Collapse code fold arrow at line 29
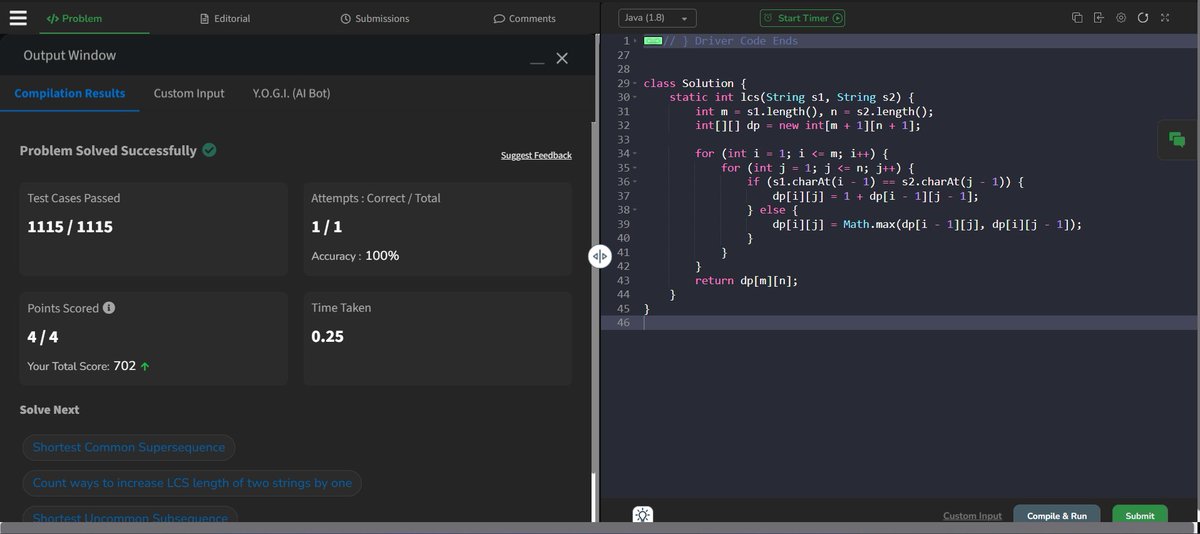The image size is (1200, 534). point(636,83)
